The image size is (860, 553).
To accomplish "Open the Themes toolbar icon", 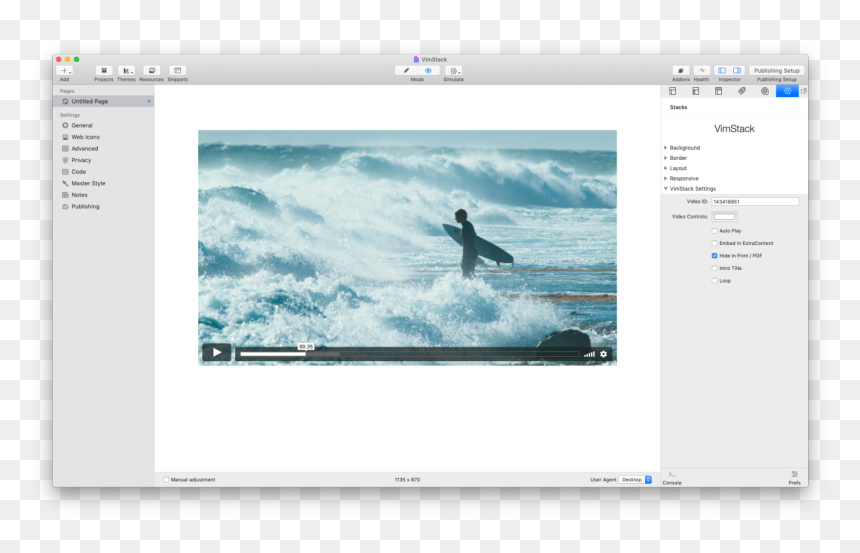I will tap(126, 71).
